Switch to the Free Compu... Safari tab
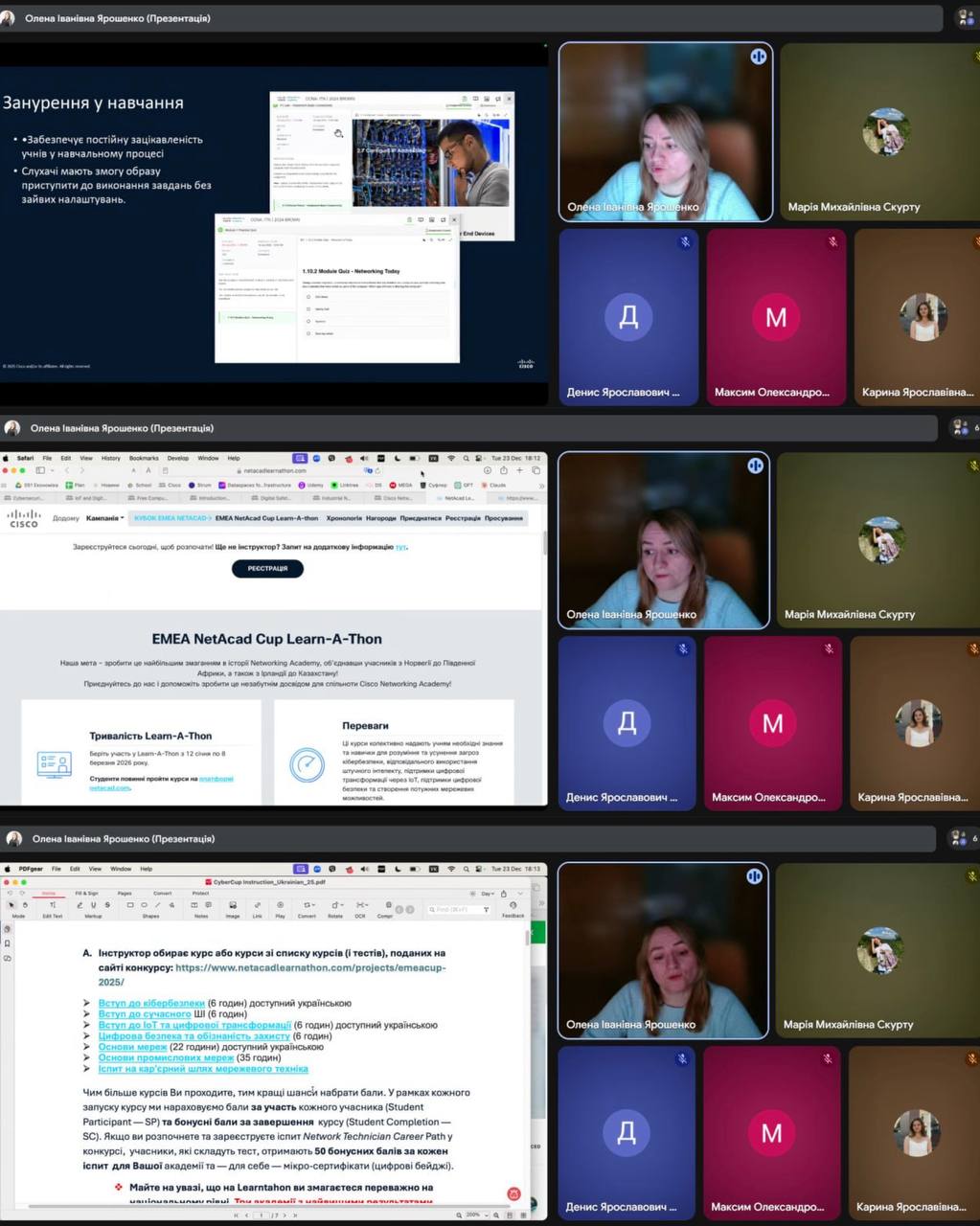Image resolution: width=980 pixels, height=1226 pixels. (x=150, y=498)
